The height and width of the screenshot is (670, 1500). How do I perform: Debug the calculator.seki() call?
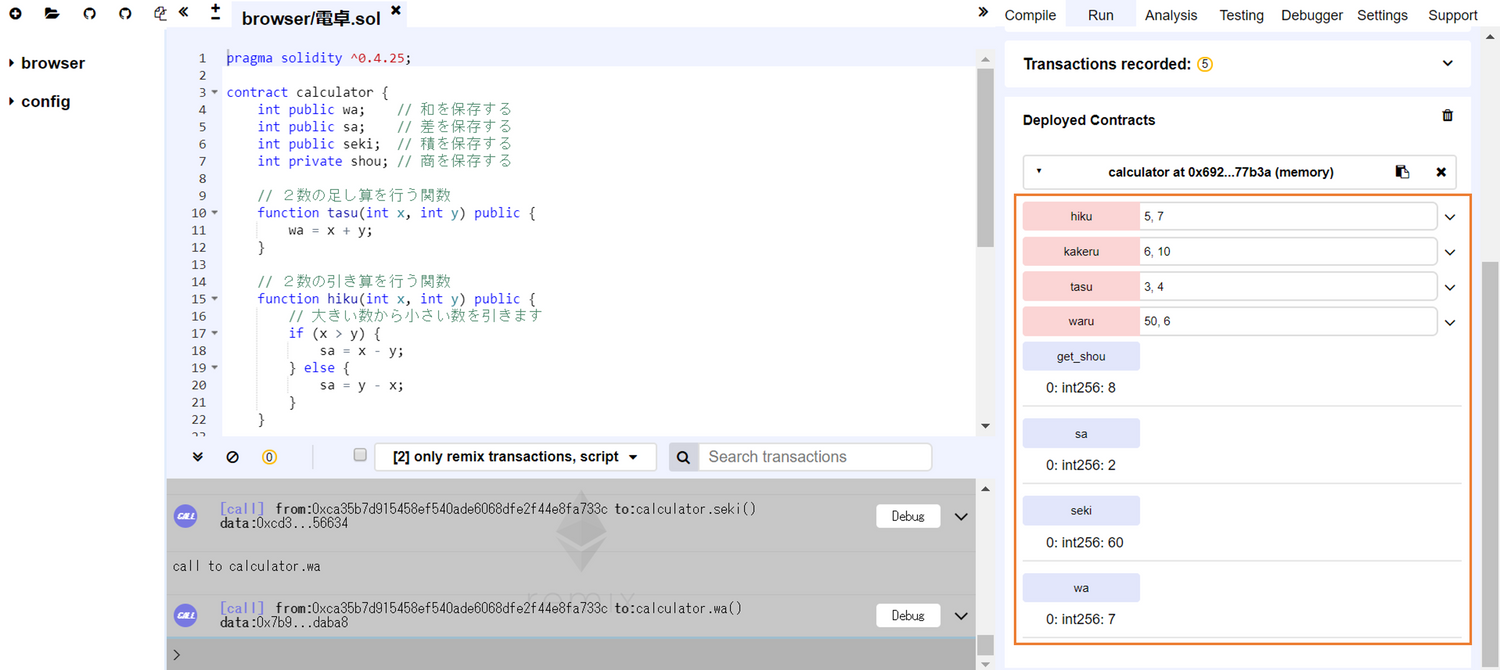click(x=908, y=516)
